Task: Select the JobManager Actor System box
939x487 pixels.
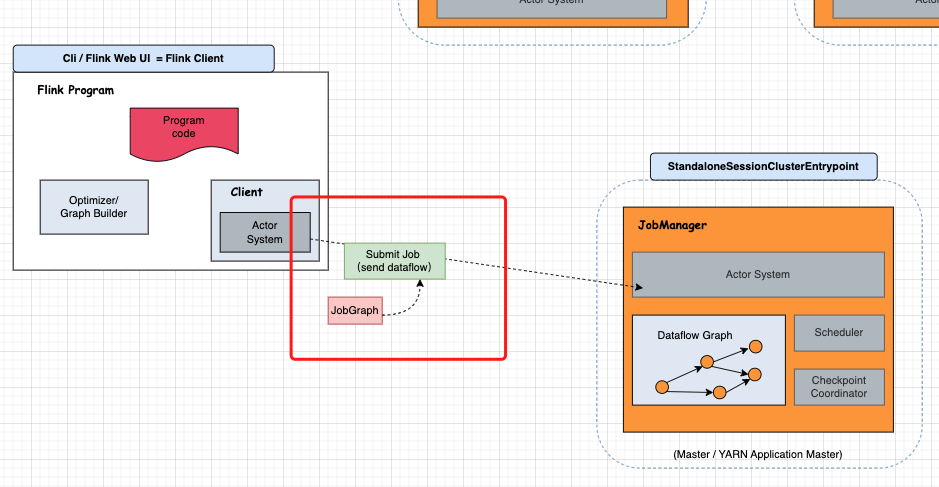Action: click(x=758, y=274)
